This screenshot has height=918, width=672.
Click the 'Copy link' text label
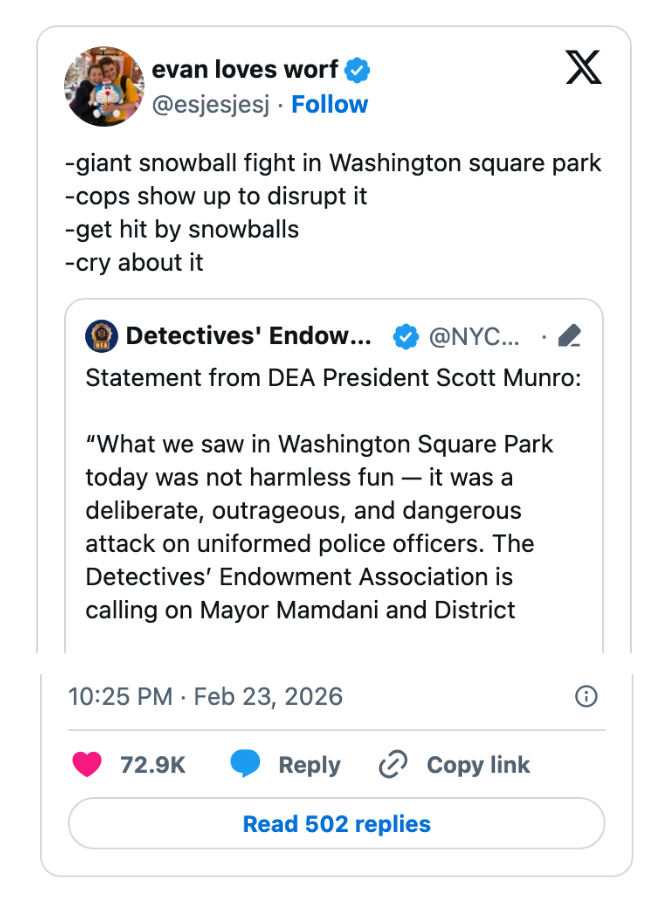tap(478, 765)
